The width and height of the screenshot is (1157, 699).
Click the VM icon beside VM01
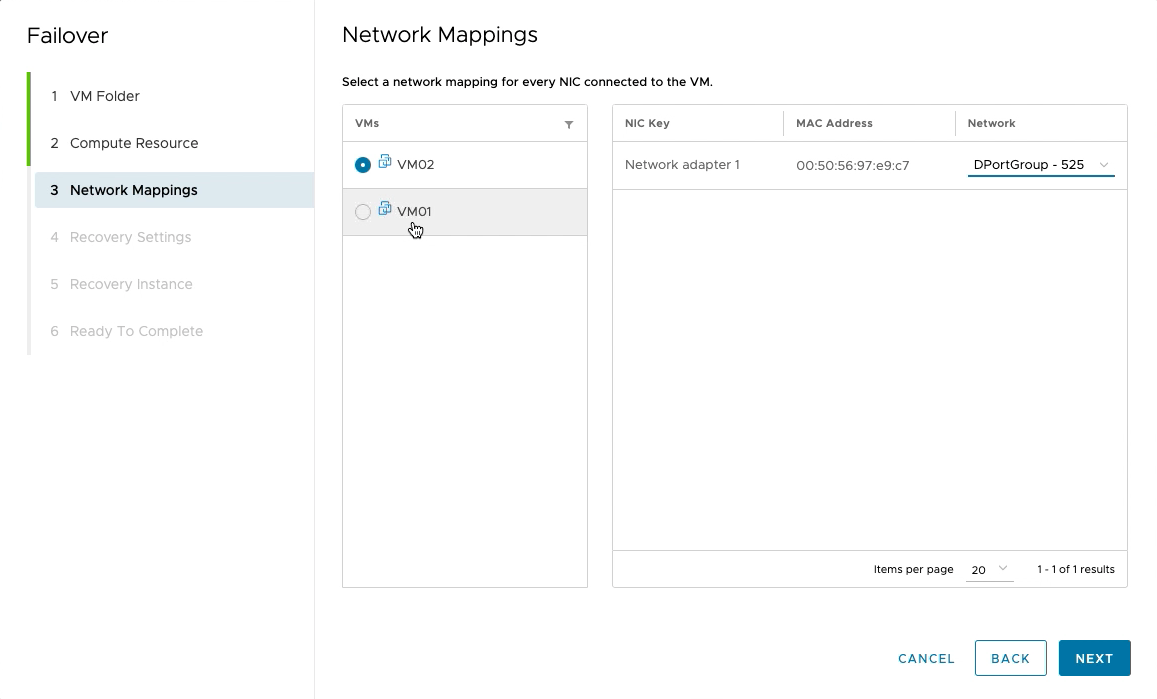(385, 209)
